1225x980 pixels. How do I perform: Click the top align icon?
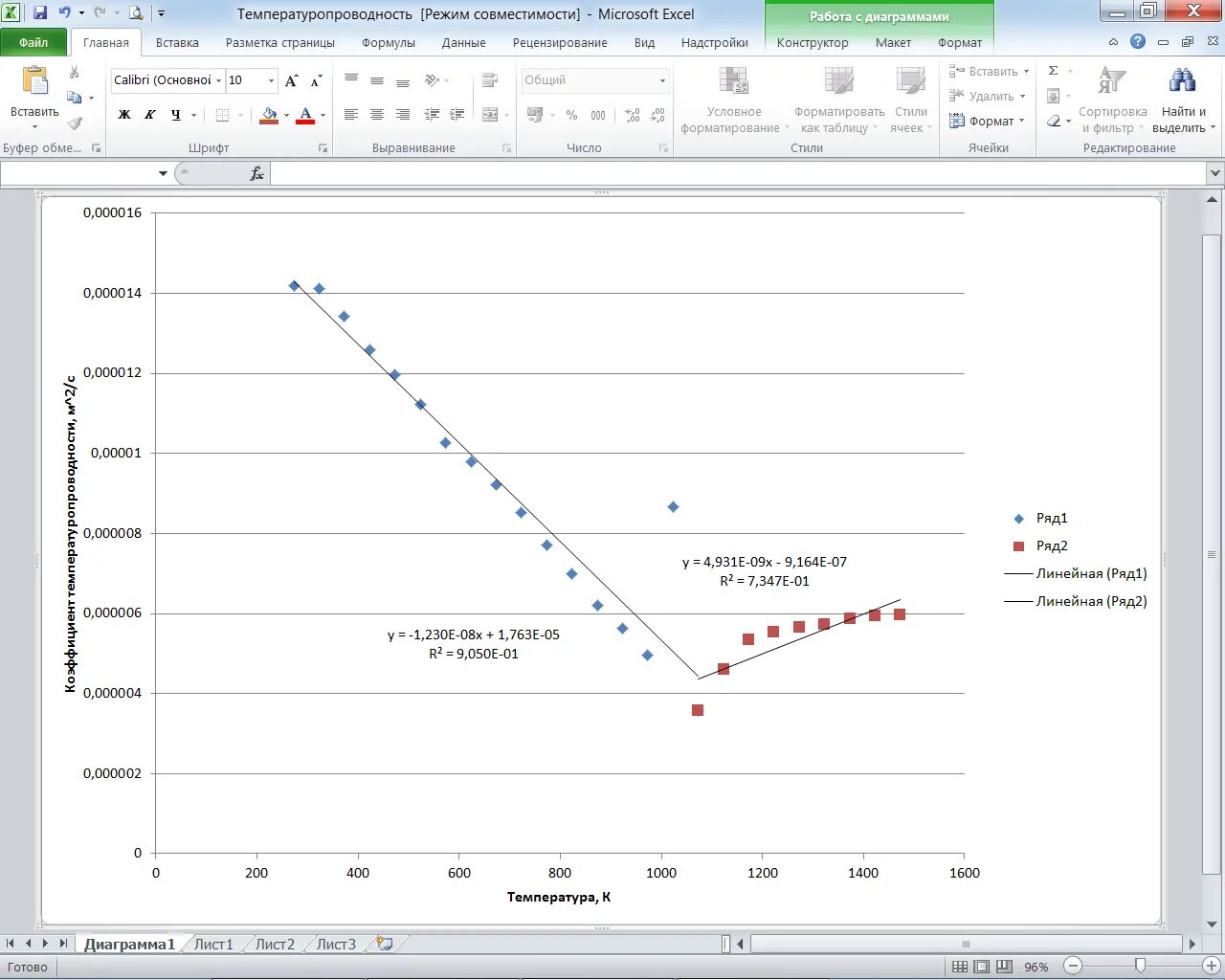(x=351, y=80)
